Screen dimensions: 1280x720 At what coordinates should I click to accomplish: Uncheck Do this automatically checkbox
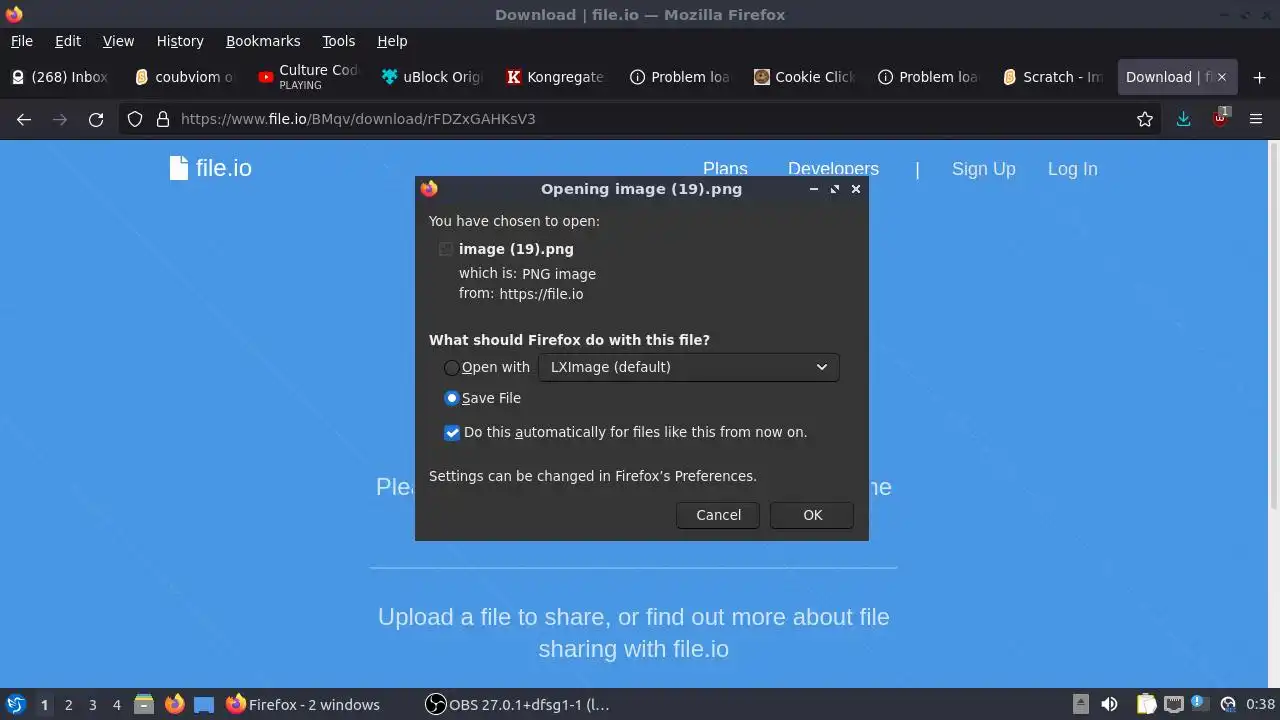point(452,432)
